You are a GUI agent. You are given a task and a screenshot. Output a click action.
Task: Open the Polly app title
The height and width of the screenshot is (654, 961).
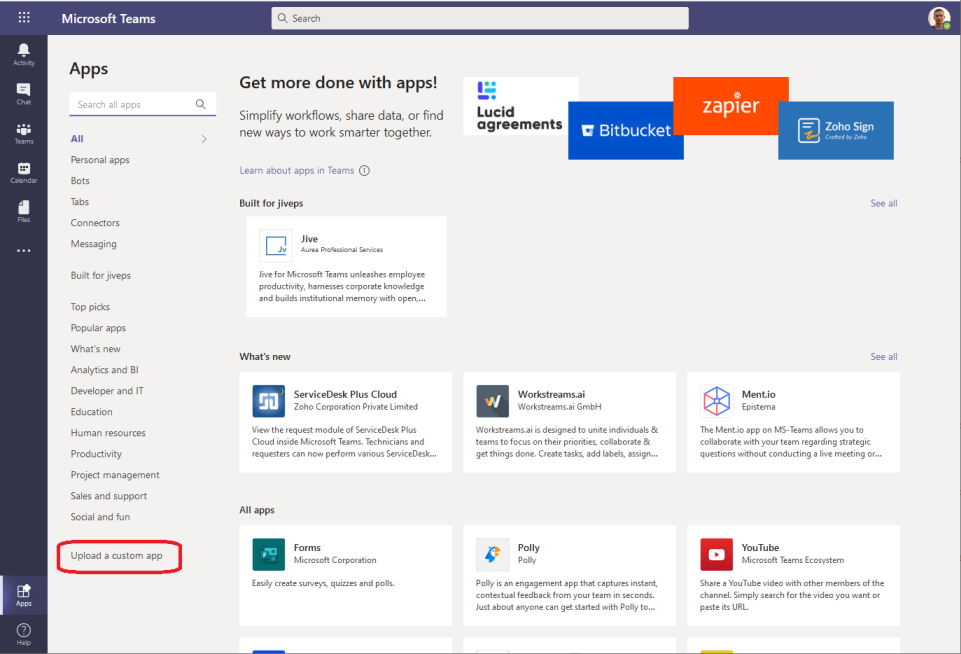click(x=528, y=547)
